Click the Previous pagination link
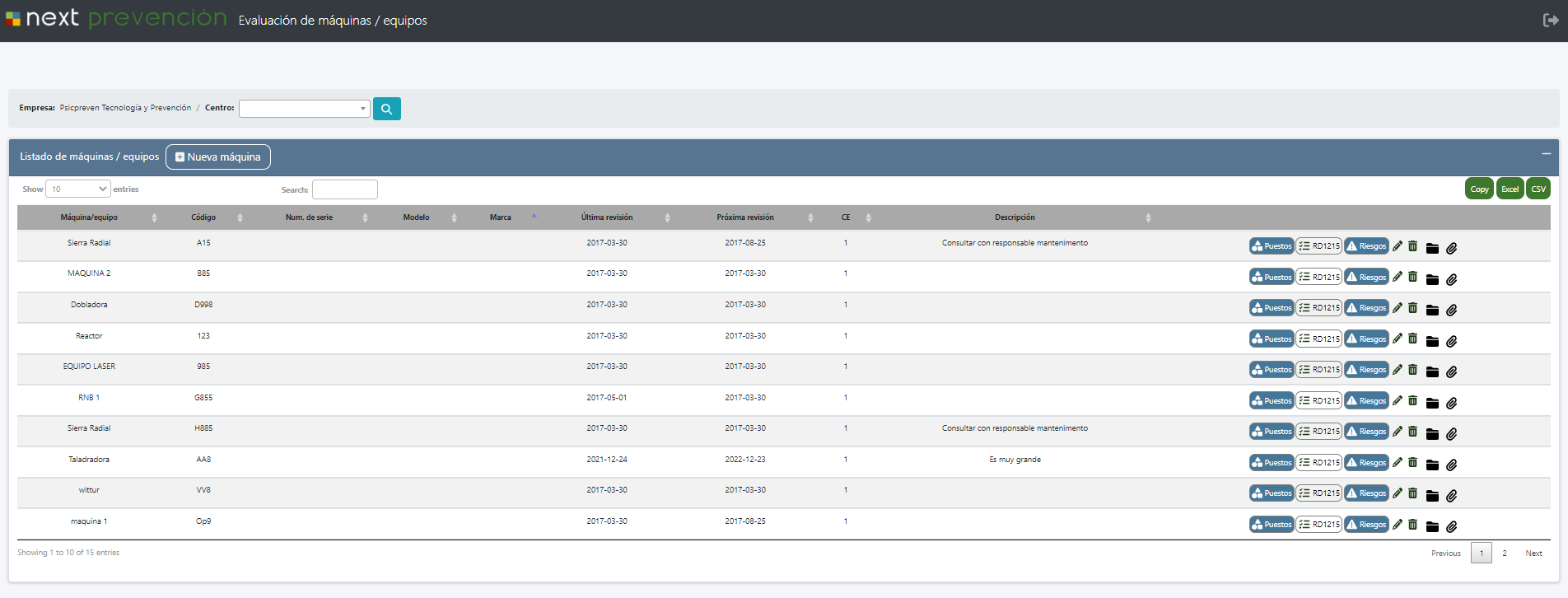The height and width of the screenshot is (598, 1568). click(x=1446, y=554)
